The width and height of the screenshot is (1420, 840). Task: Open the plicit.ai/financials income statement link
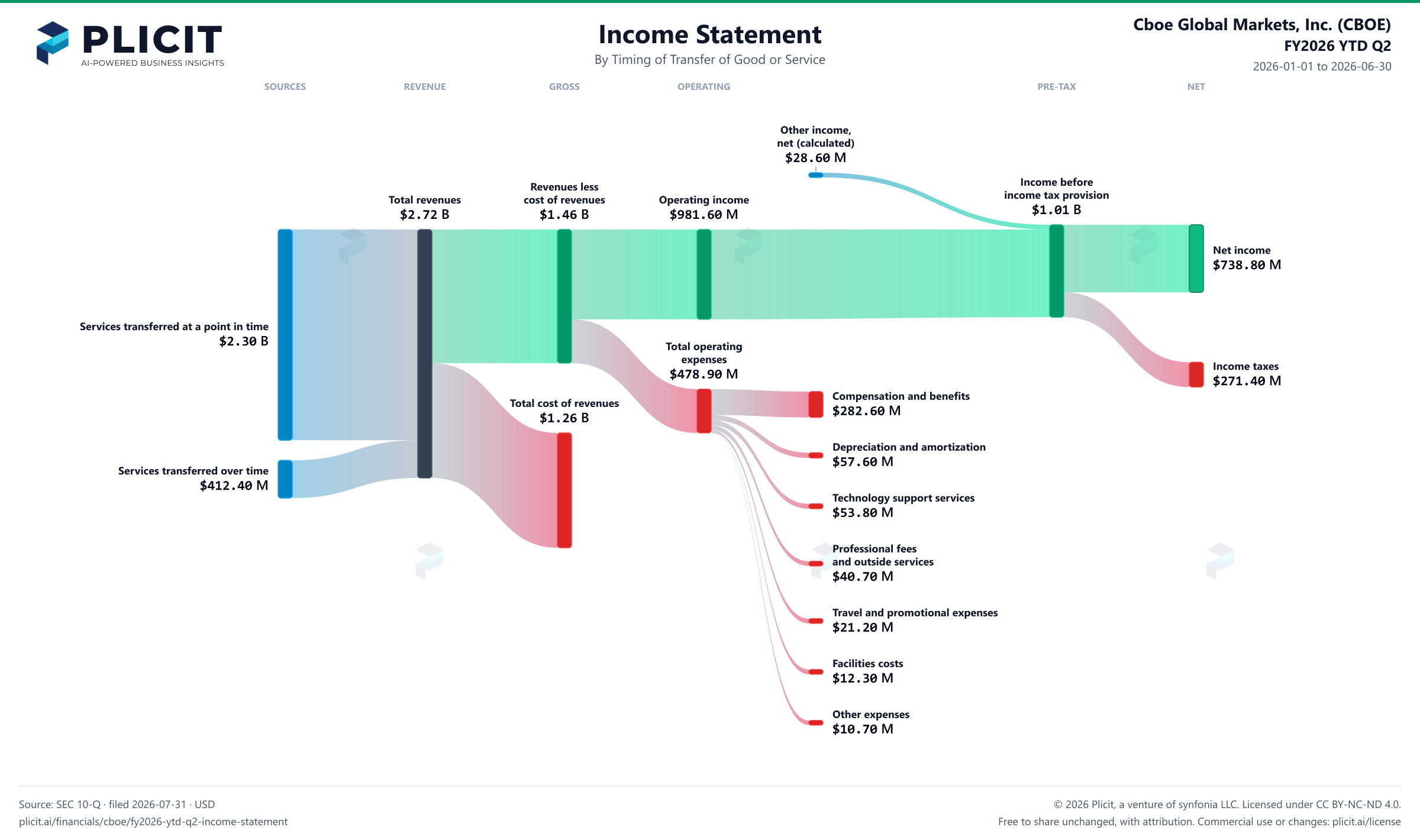tap(153, 822)
